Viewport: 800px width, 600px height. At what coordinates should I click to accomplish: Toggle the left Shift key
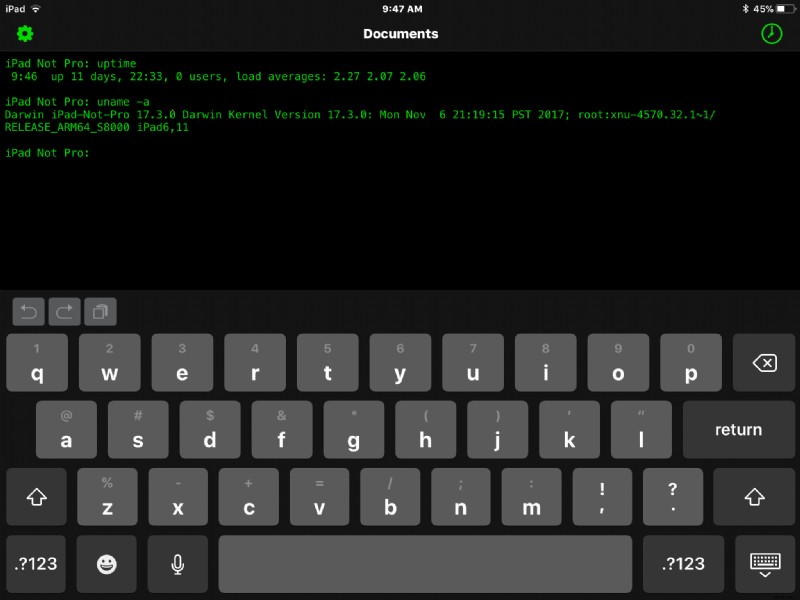pos(36,496)
